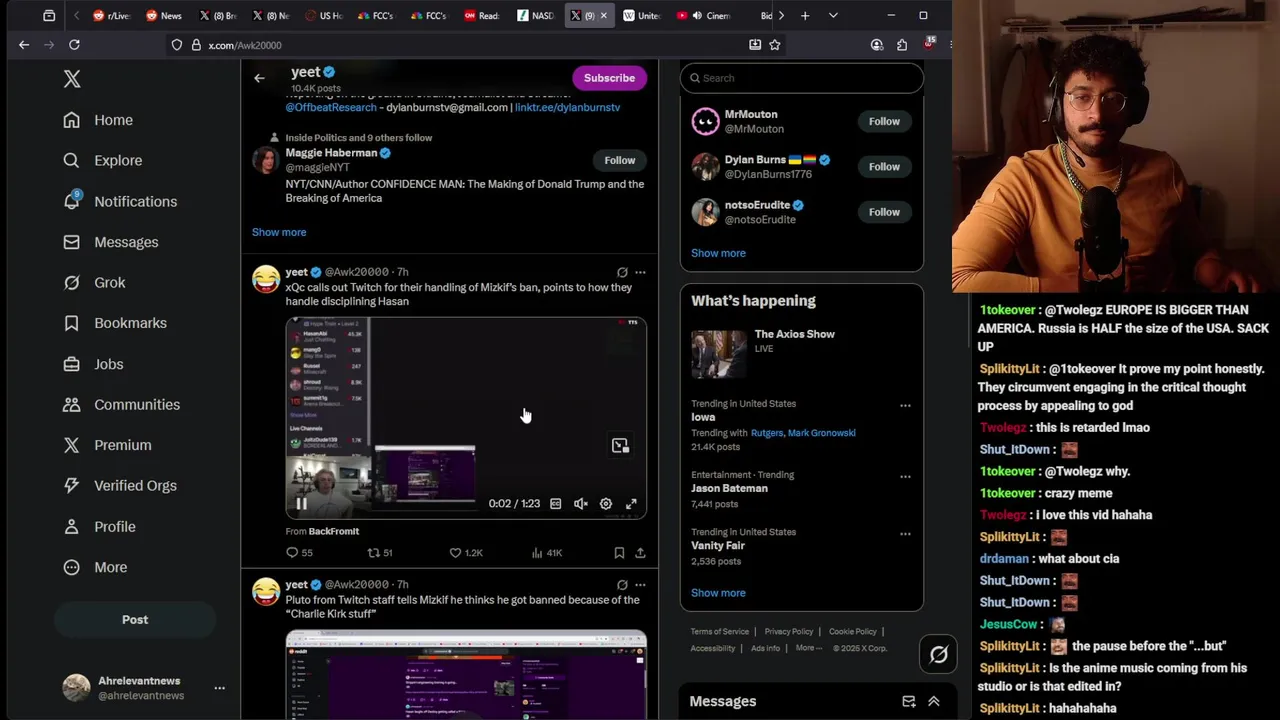1280x720 pixels.
Task: Open Terms of Service footer link
Action: coord(719,632)
